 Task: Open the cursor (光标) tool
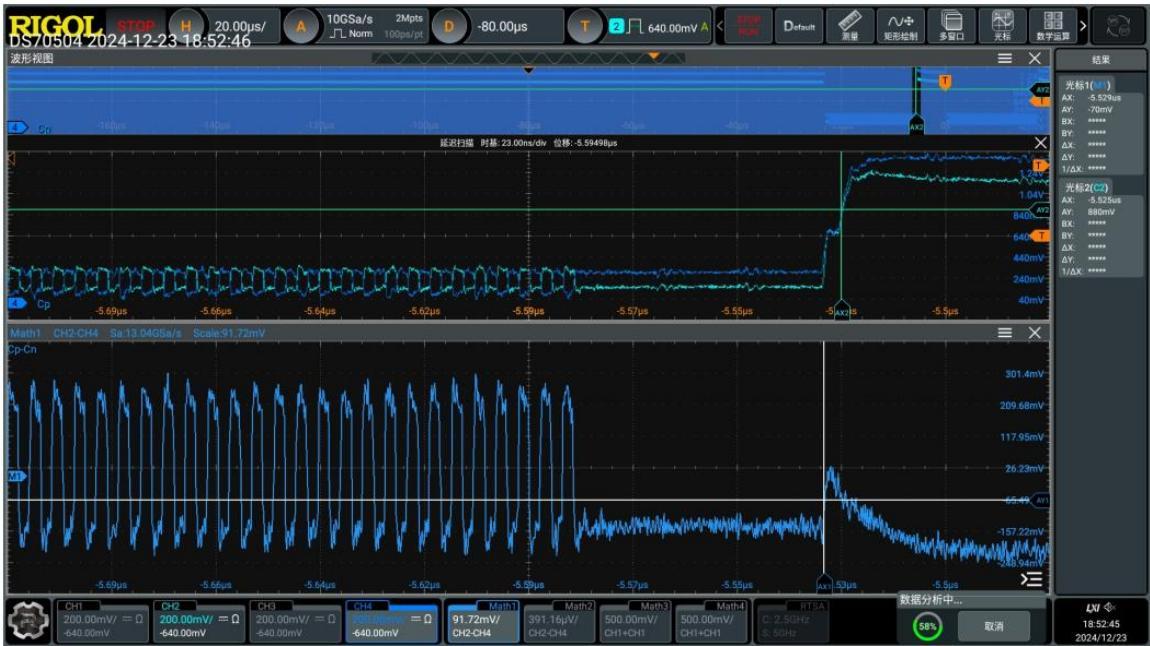coord(1003,26)
